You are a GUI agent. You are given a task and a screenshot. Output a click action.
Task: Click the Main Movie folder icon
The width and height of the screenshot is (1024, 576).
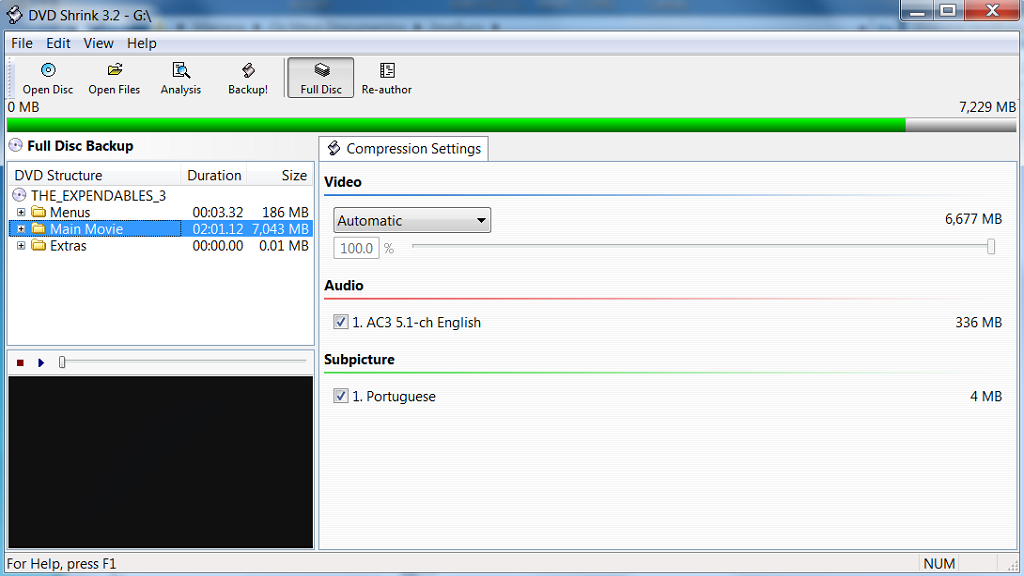click(39, 229)
